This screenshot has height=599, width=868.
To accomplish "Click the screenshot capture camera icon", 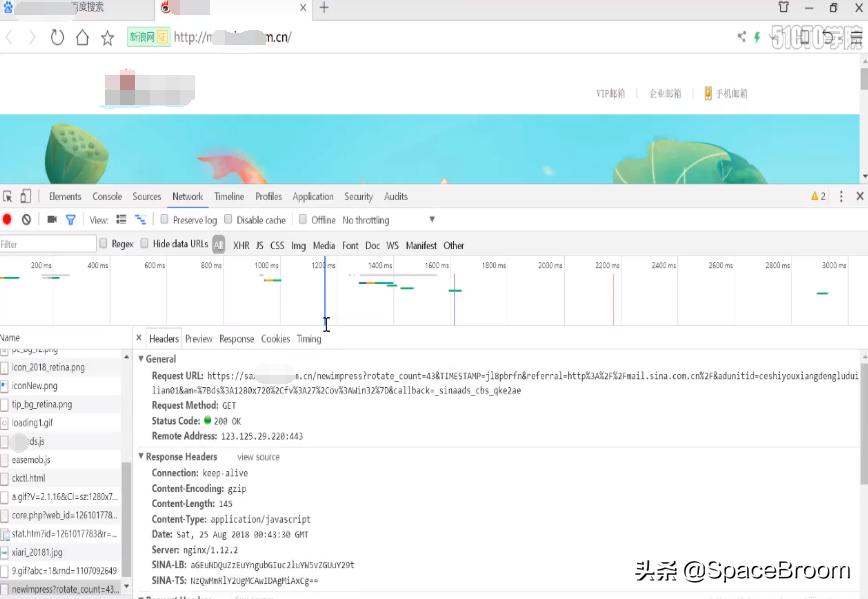I will (x=53, y=220).
